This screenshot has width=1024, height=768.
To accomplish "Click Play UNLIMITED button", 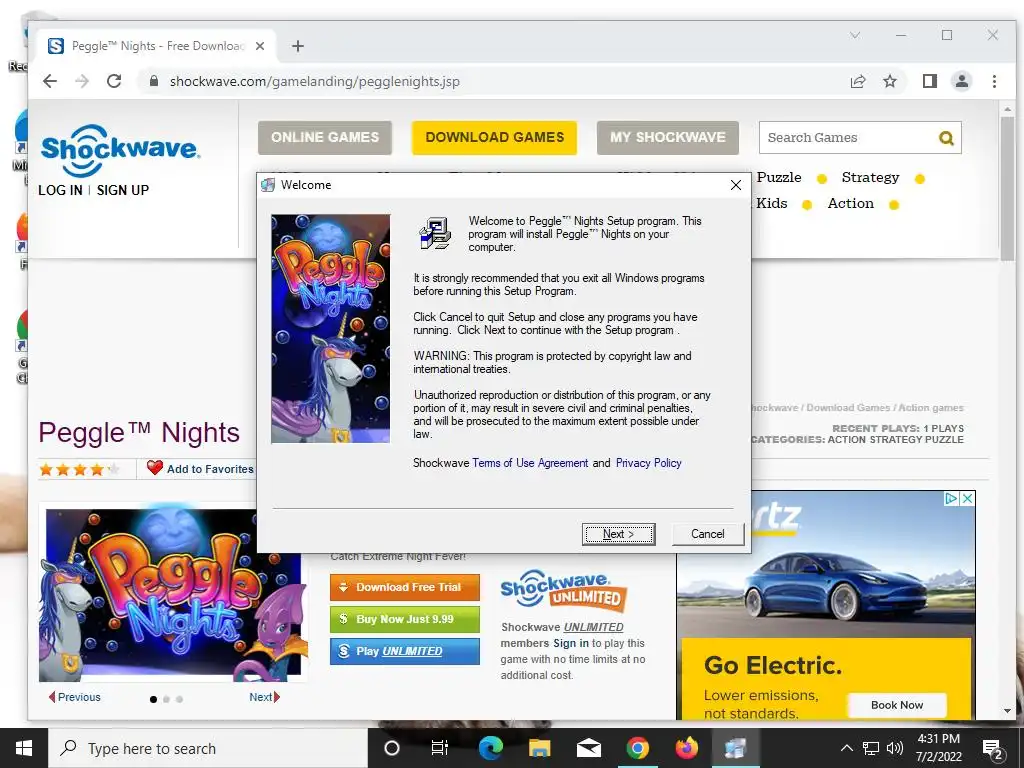I will click(x=404, y=651).
